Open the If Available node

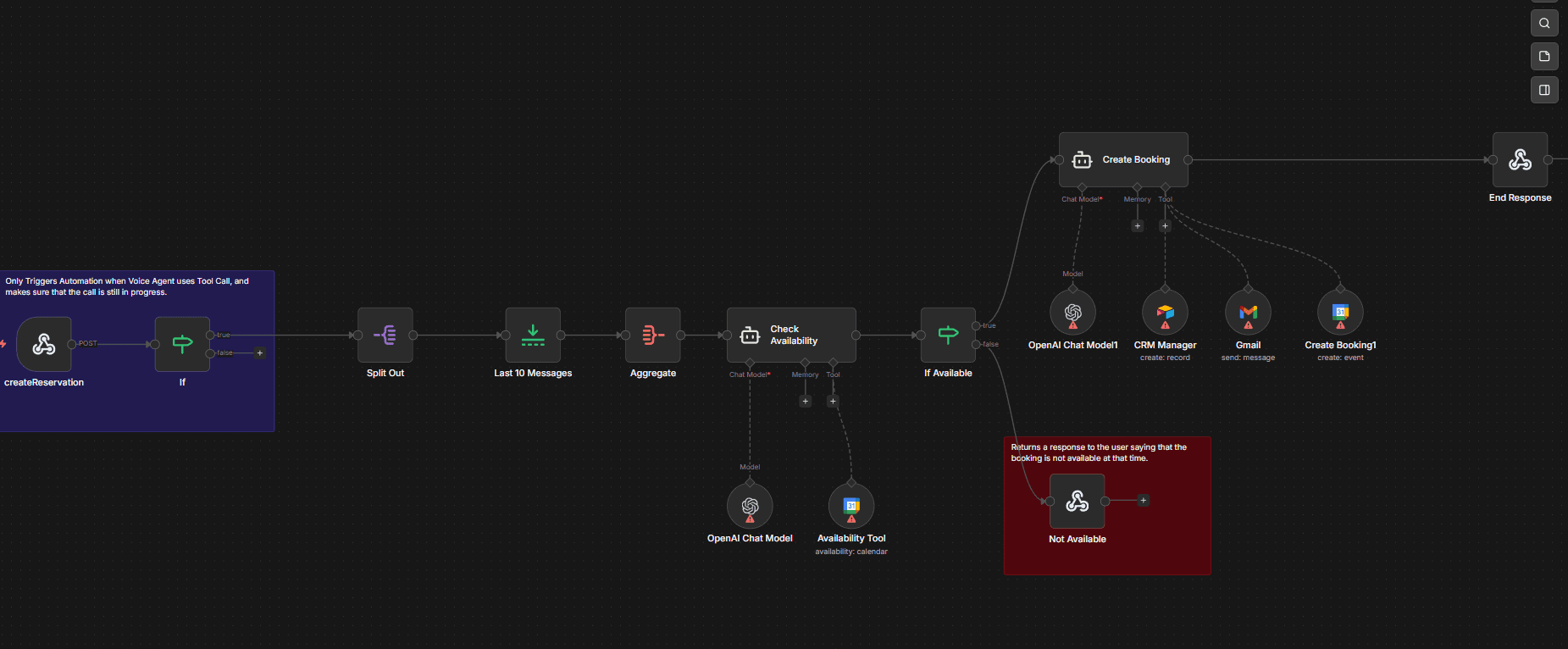(x=948, y=335)
